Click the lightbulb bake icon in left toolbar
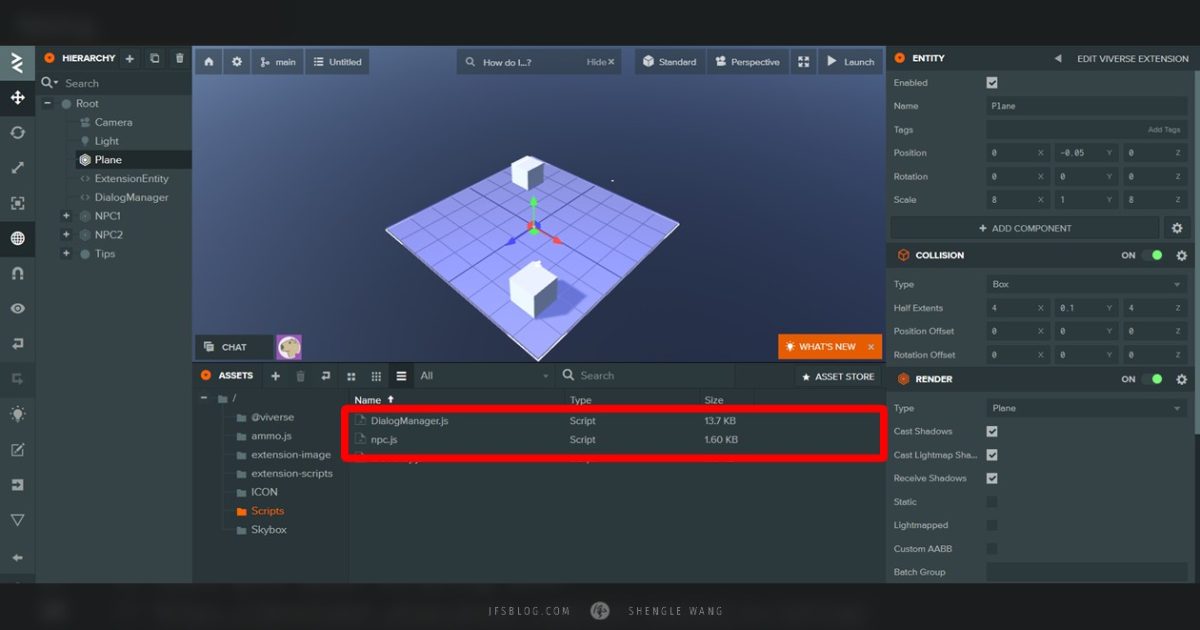Viewport: 1200px width, 630px height. [x=17, y=414]
